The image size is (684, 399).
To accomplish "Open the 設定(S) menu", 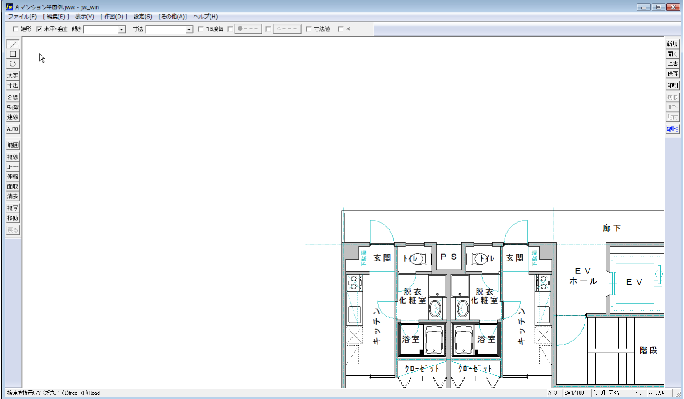I will point(142,17).
